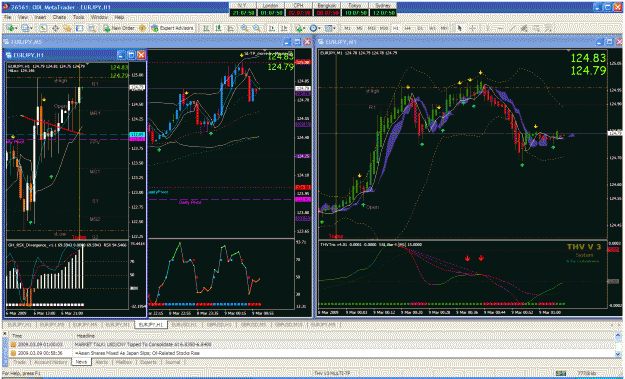The height and width of the screenshot is (379, 625).
Task: Switch to the Account History tab
Action: point(51,362)
